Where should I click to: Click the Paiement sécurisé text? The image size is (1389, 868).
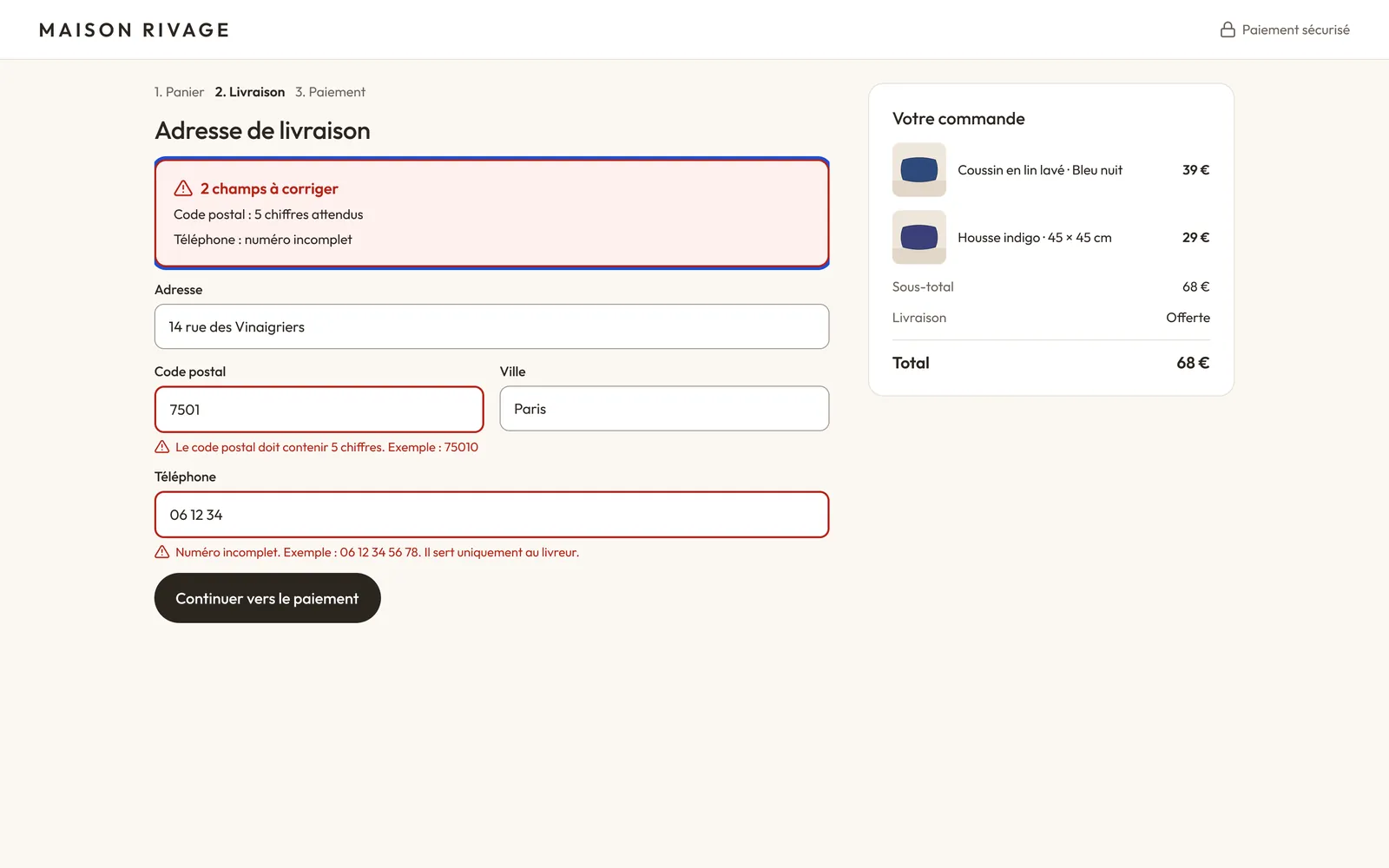click(x=1295, y=30)
